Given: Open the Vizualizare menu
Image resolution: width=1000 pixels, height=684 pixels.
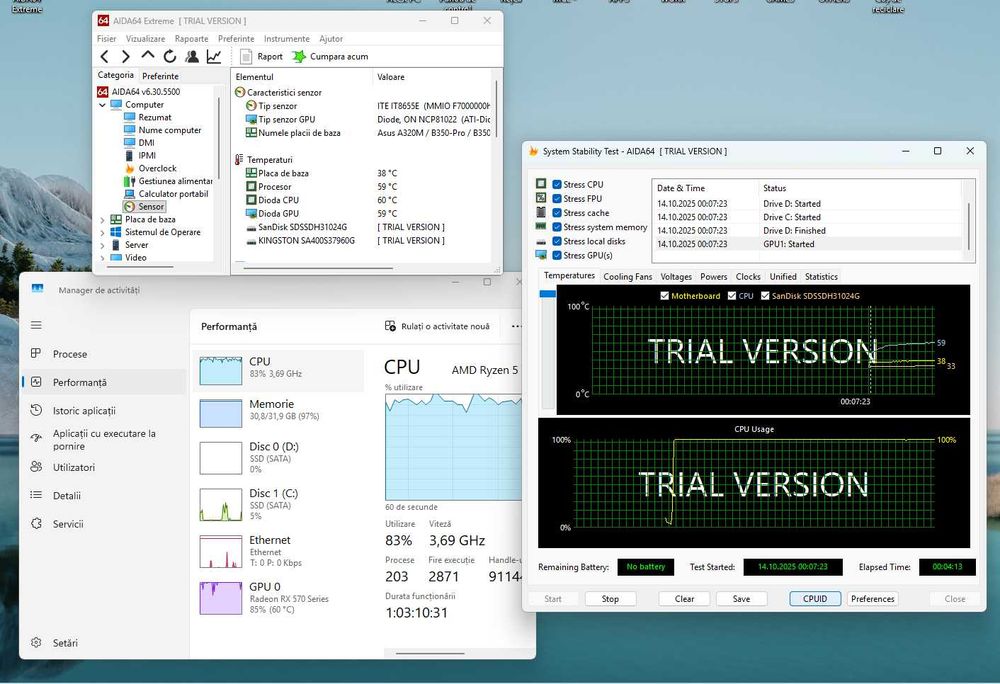Looking at the screenshot, I should pyautogui.click(x=145, y=39).
